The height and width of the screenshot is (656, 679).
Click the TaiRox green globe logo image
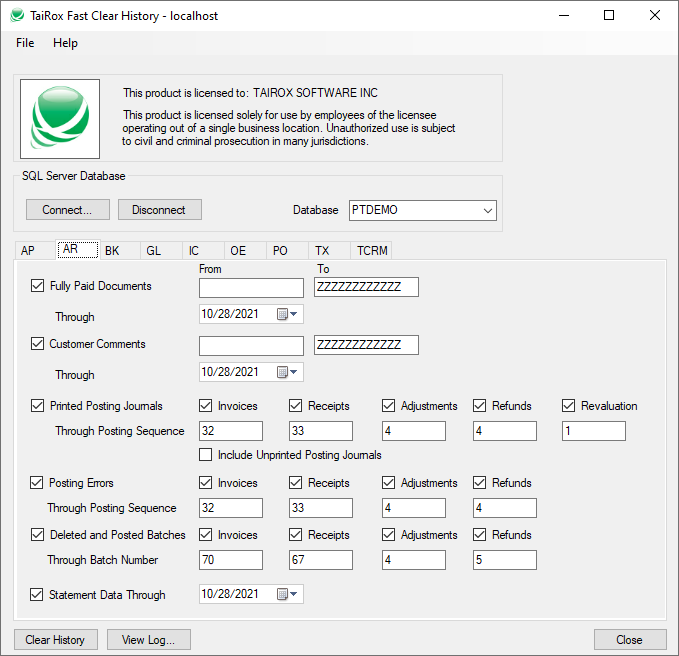[60, 119]
